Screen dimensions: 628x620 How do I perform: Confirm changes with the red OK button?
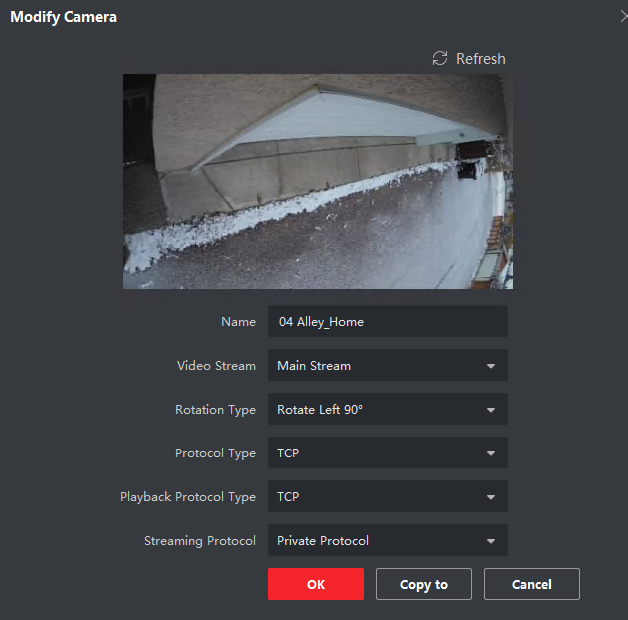click(315, 585)
